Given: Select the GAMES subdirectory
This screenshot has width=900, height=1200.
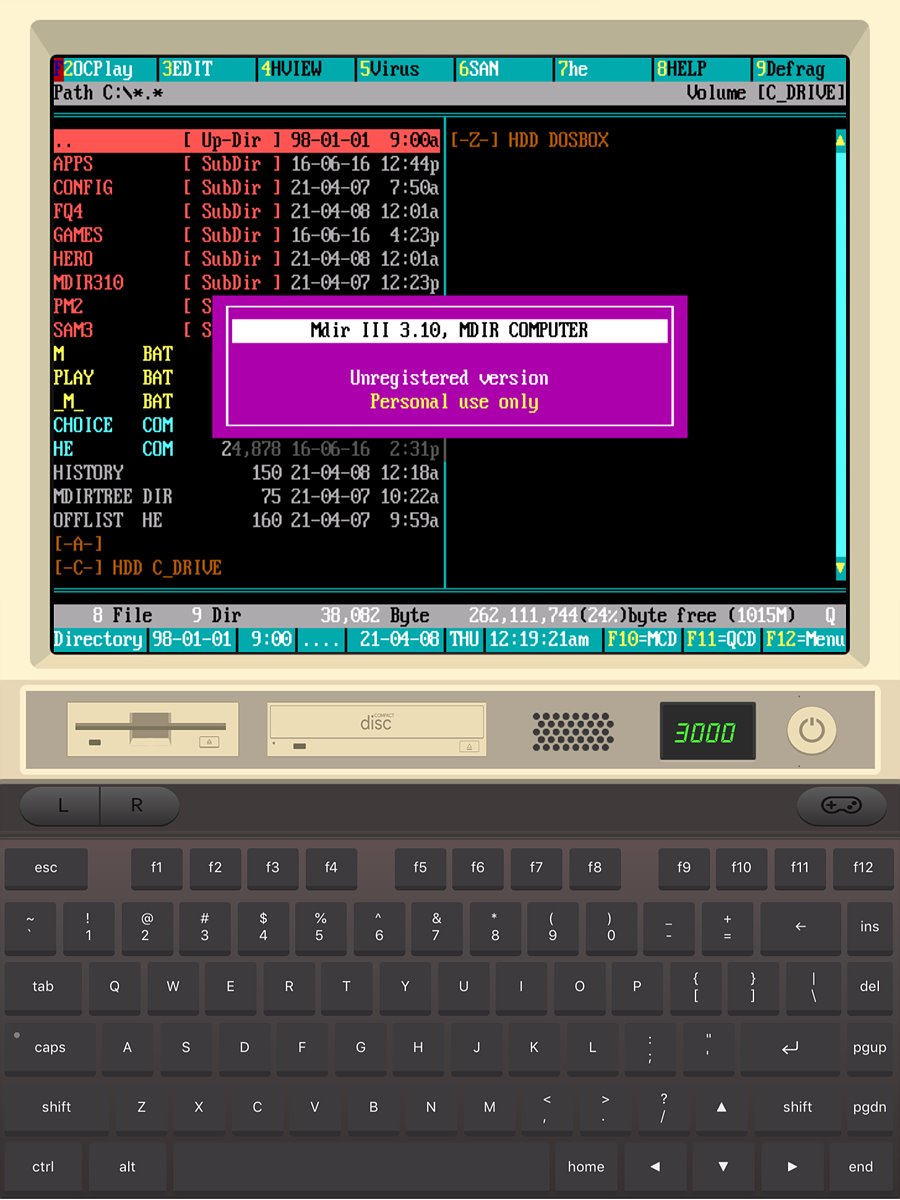Looking at the screenshot, I should pyautogui.click(x=246, y=236).
